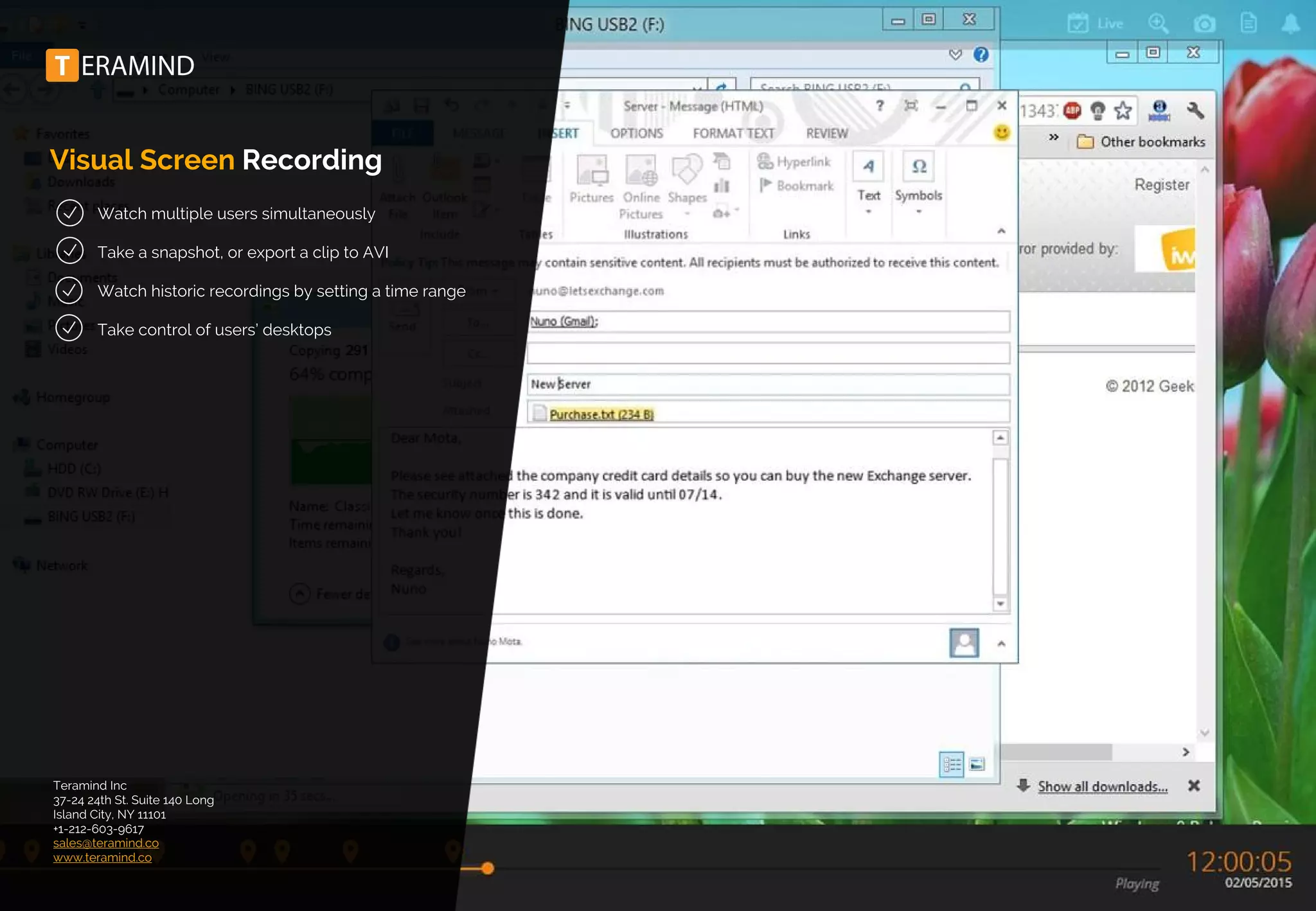This screenshot has width=1316, height=911.
Task: Collapse the Outlook ribbon with the chevron
Action: (1001, 231)
